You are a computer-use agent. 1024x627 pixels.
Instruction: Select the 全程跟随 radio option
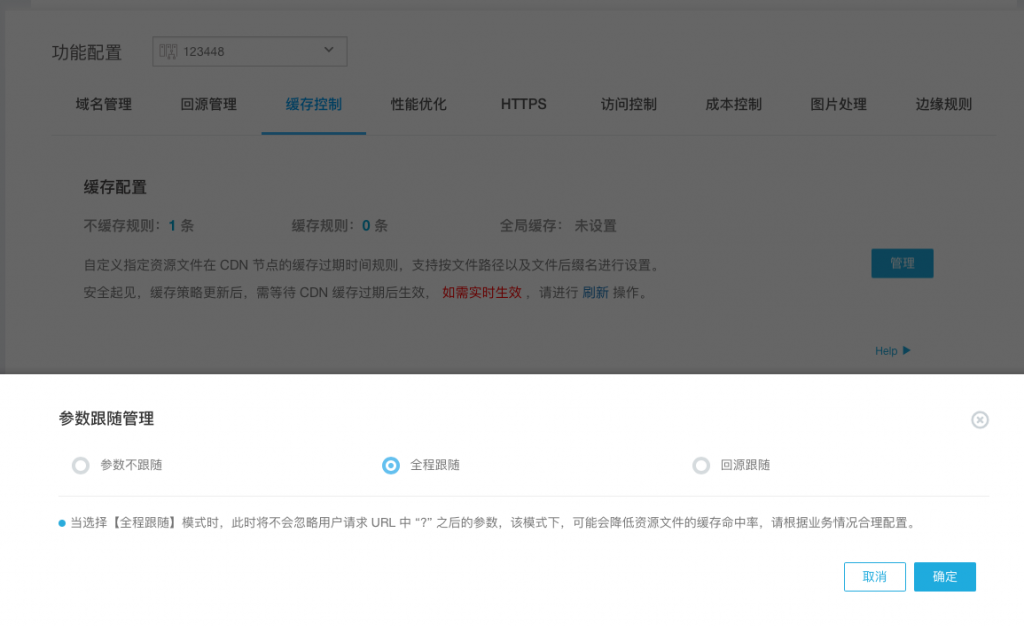(x=391, y=465)
